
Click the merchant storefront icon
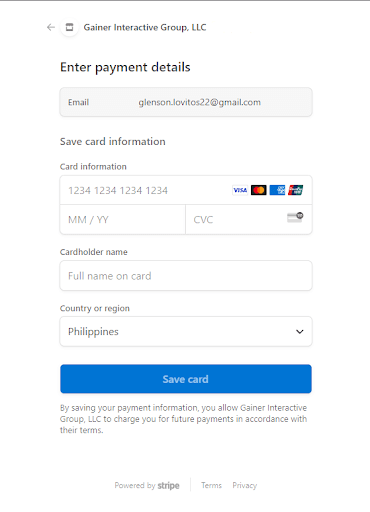(x=69, y=27)
